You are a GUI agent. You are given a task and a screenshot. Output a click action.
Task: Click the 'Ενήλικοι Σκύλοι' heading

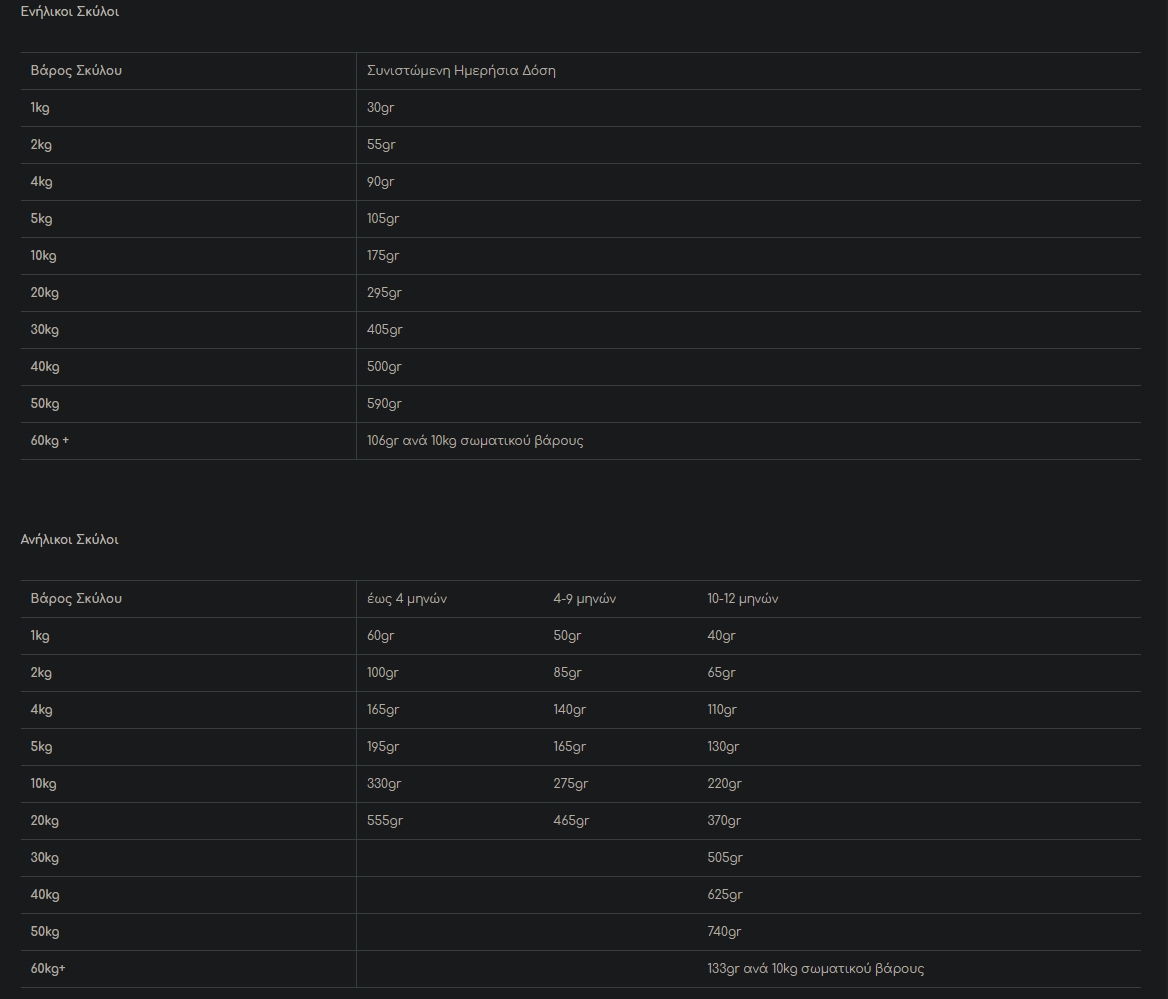(x=69, y=12)
